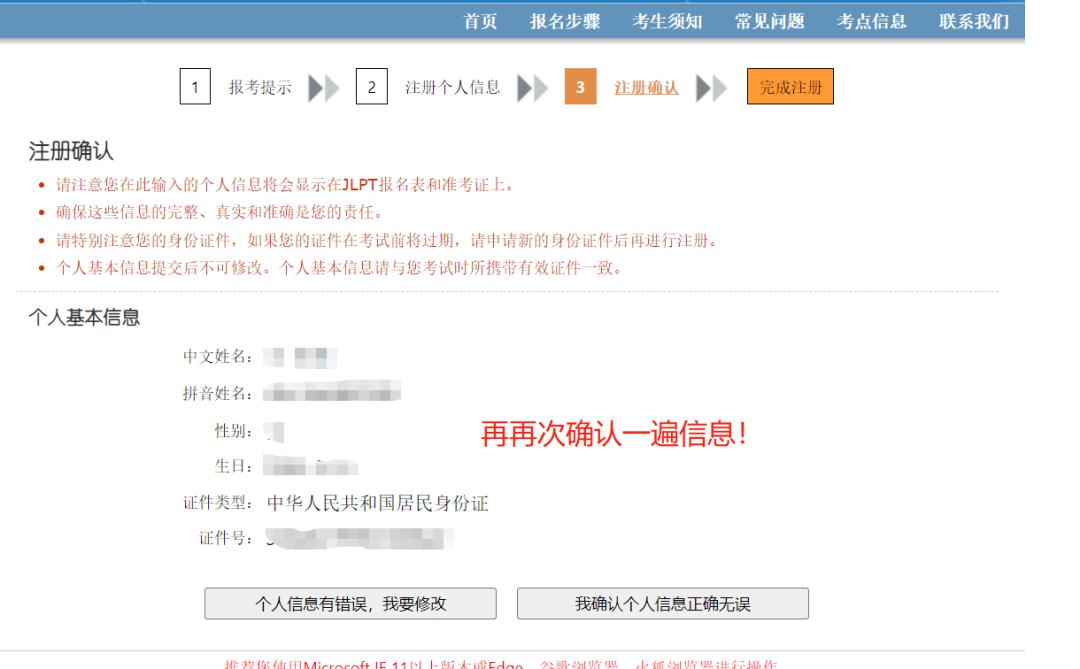Screen dimensions: 1080x669
Task: Click the 性别 field label
Action: (x=234, y=431)
